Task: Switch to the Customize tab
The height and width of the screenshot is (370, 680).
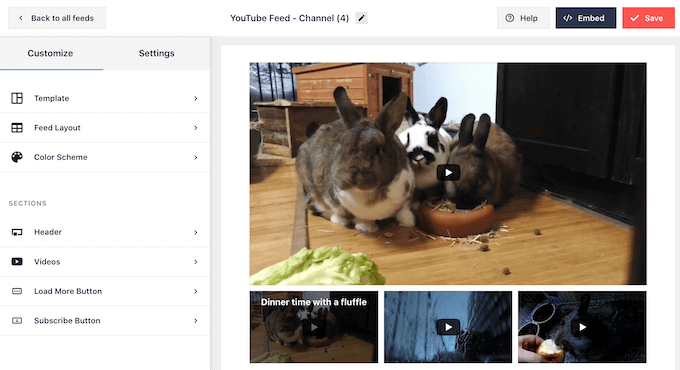Action: pos(50,53)
